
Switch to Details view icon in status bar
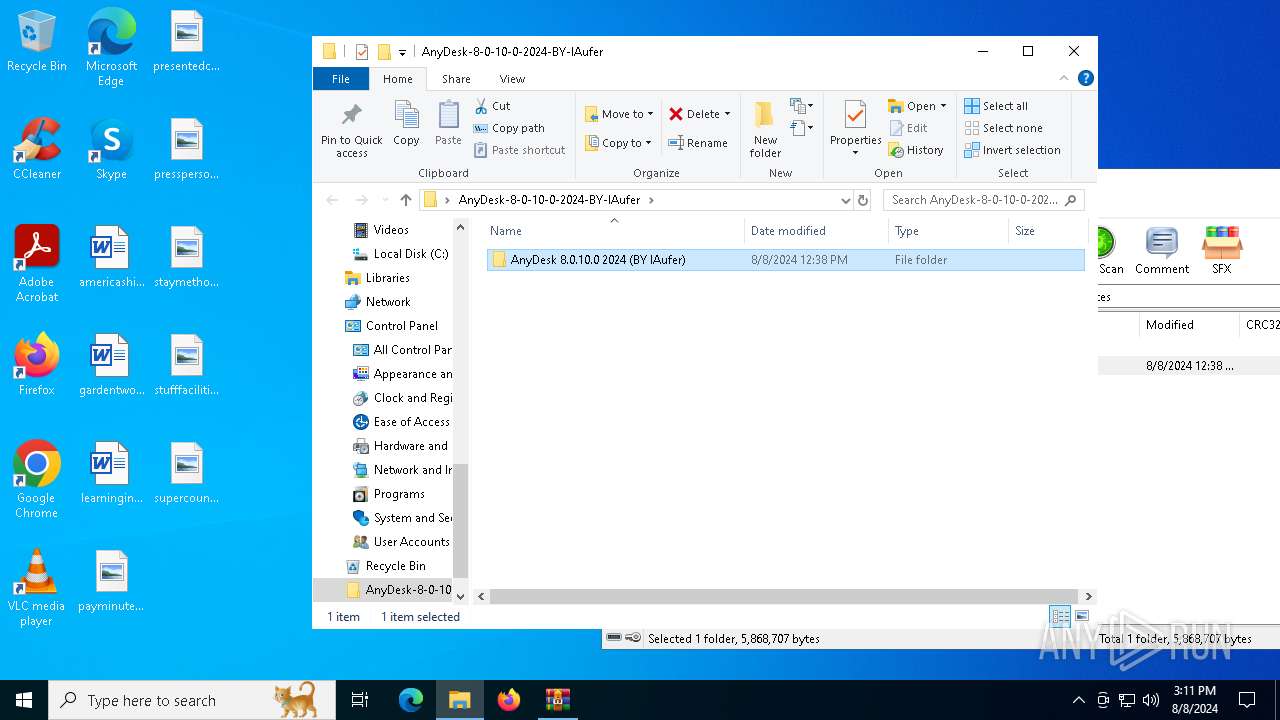(x=1060, y=616)
